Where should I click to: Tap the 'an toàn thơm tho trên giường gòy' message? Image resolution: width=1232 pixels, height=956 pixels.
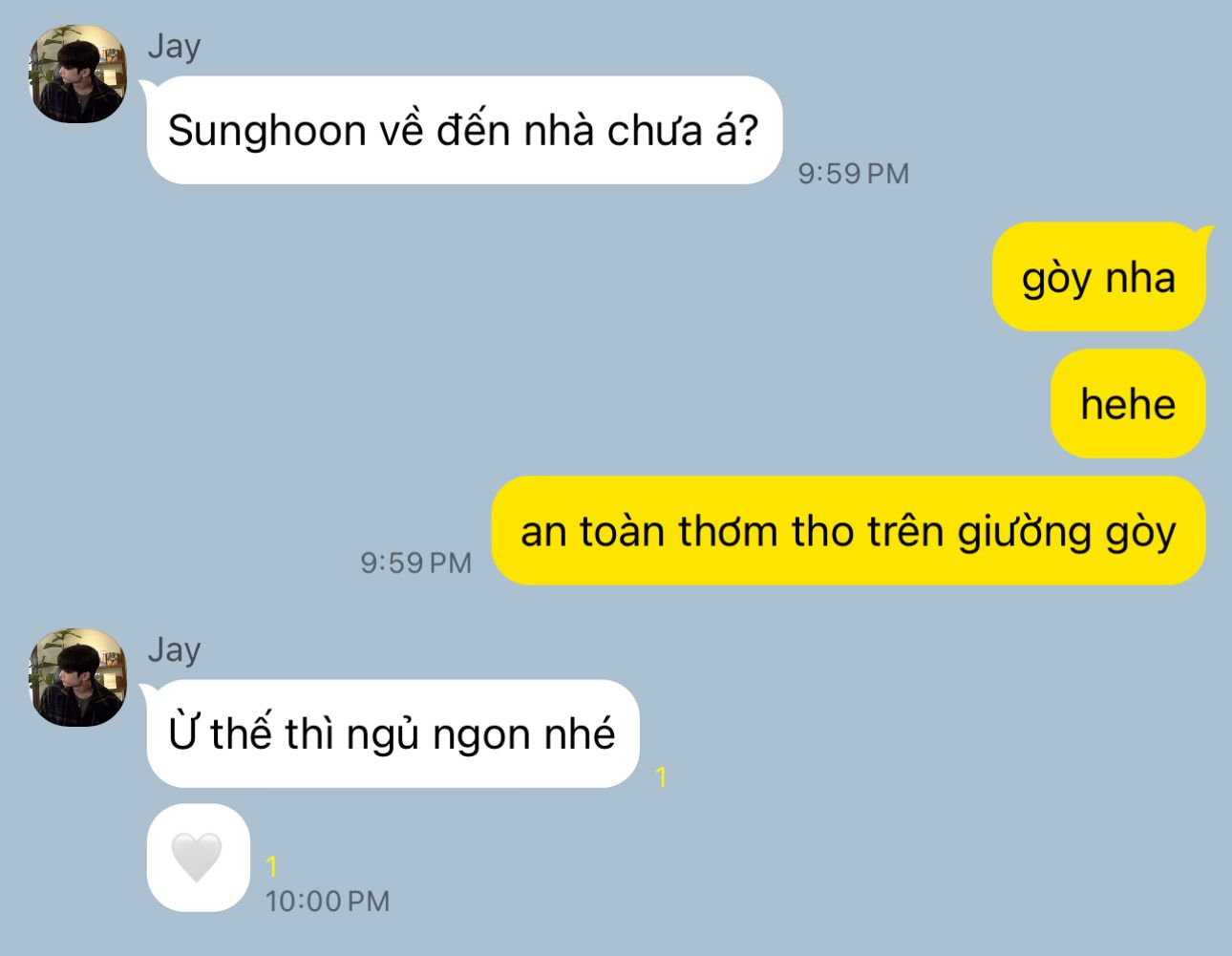pos(848,531)
